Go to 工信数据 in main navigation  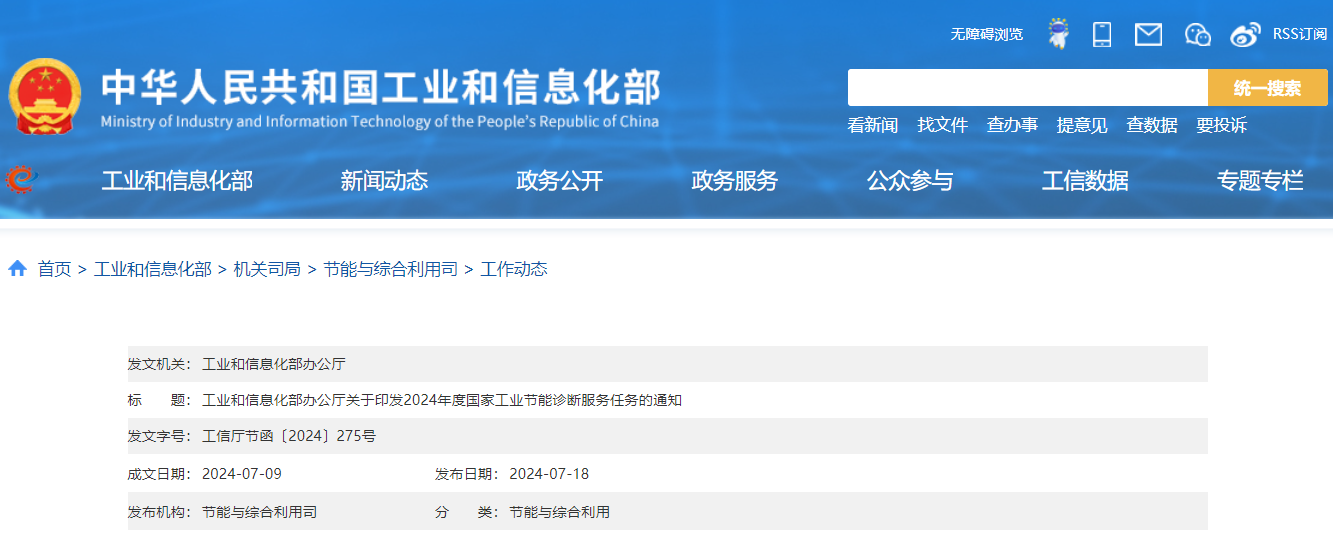pyautogui.click(x=1085, y=181)
